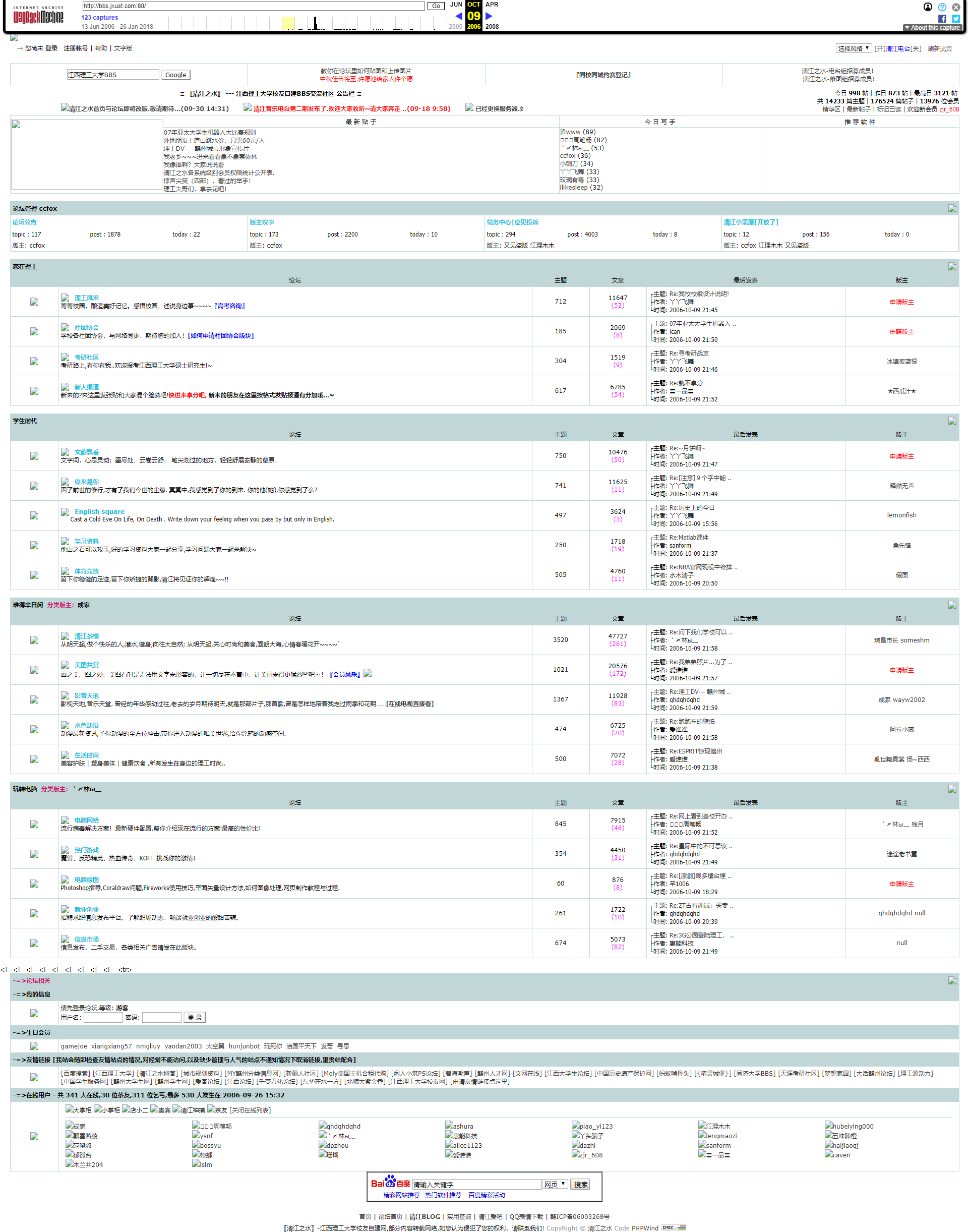Share capture on Facebook
Viewport: 969px width, 1232px height.
[942, 18]
